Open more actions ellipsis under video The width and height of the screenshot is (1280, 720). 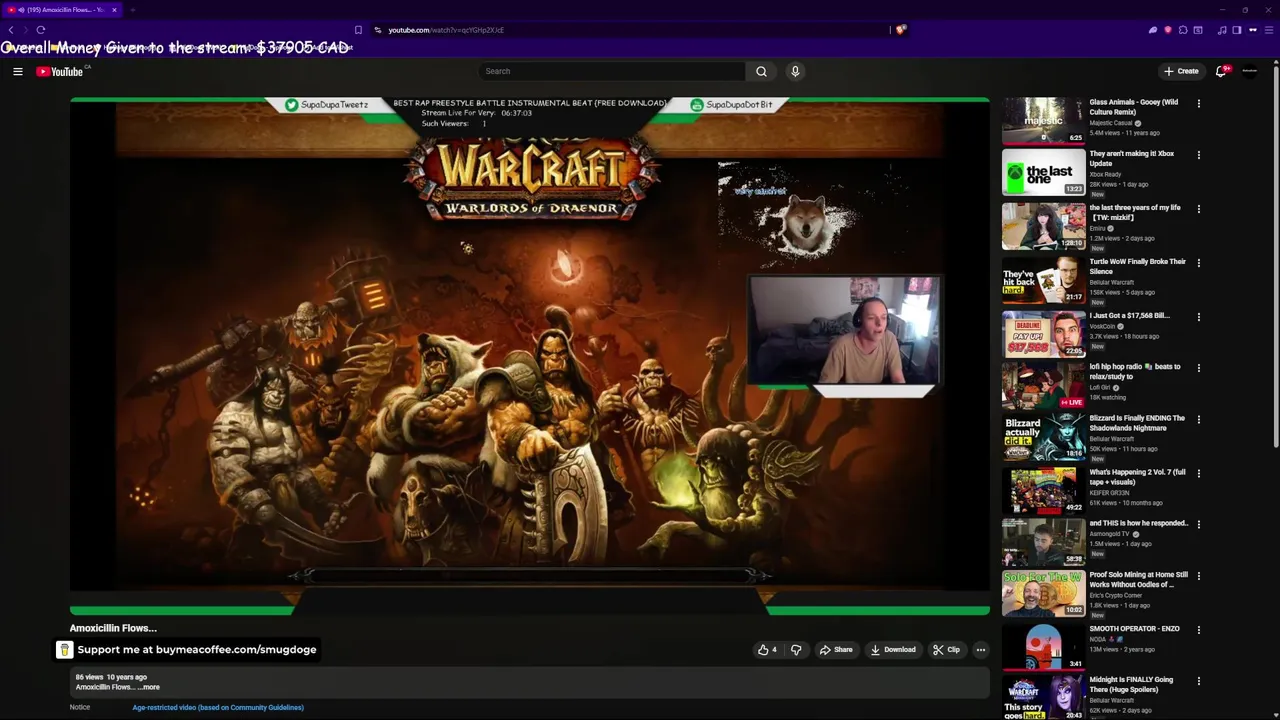pos(980,650)
